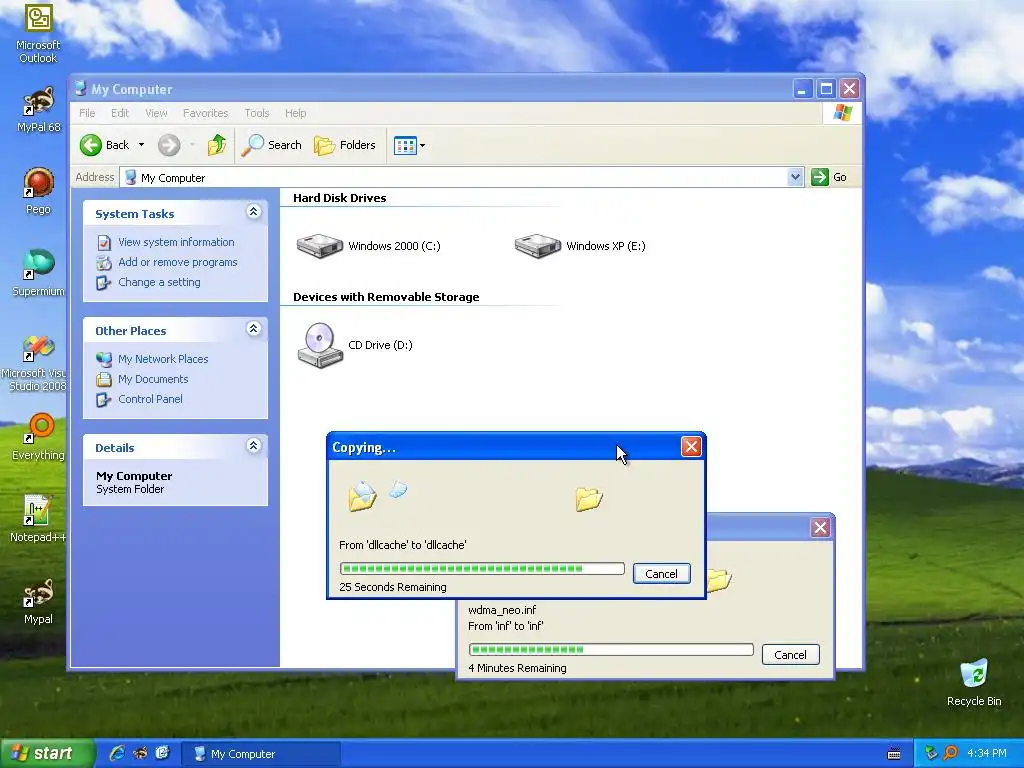Screen dimensions: 1024x768
Task: Launch Mypal from Quick Launch
Action: (x=140, y=753)
